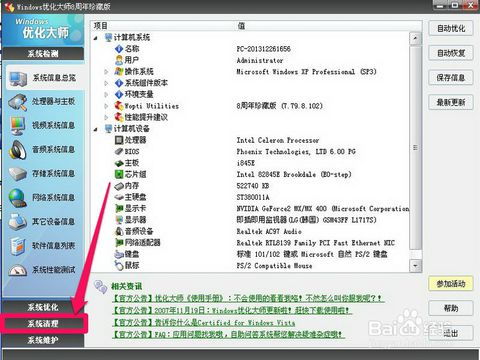The width and height of the screenshot is (480, 360).
Task: Select 视频系统信息 monitor icon
Action: pos(17,126)
